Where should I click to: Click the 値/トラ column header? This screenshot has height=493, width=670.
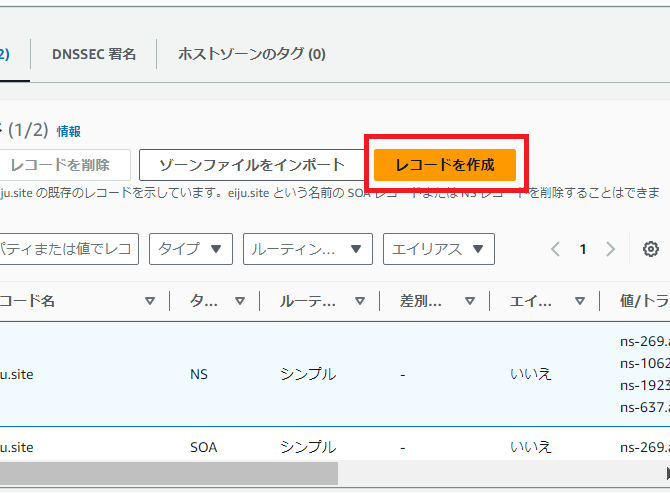click(645, 301)
